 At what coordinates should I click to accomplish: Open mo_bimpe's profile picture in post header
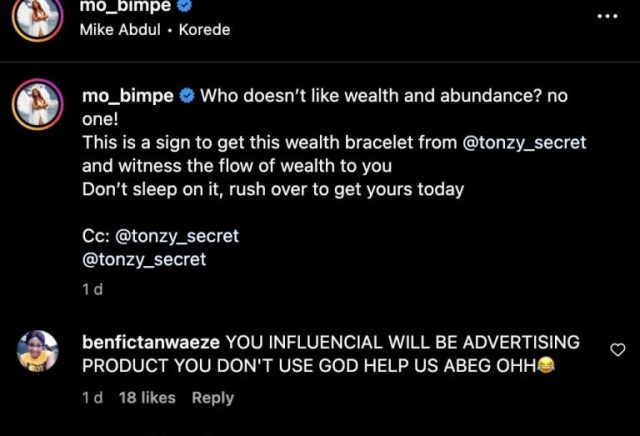(37, 19)
